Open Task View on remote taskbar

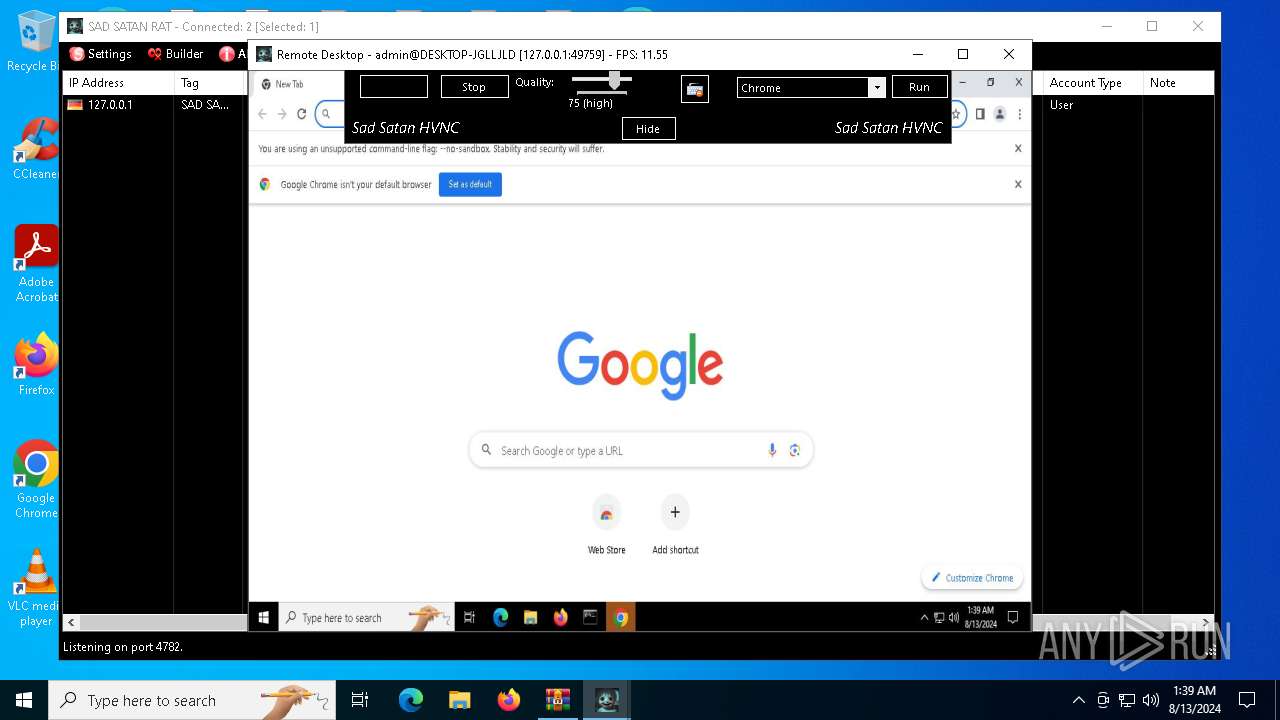pyautogui.click(x=470, y=618)
